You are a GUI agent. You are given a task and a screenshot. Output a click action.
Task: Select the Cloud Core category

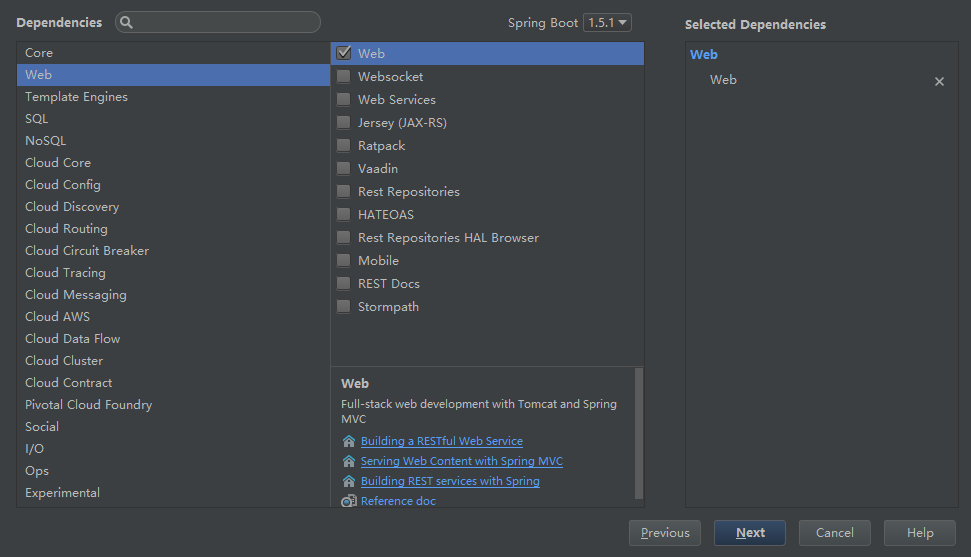pos(173,162)
